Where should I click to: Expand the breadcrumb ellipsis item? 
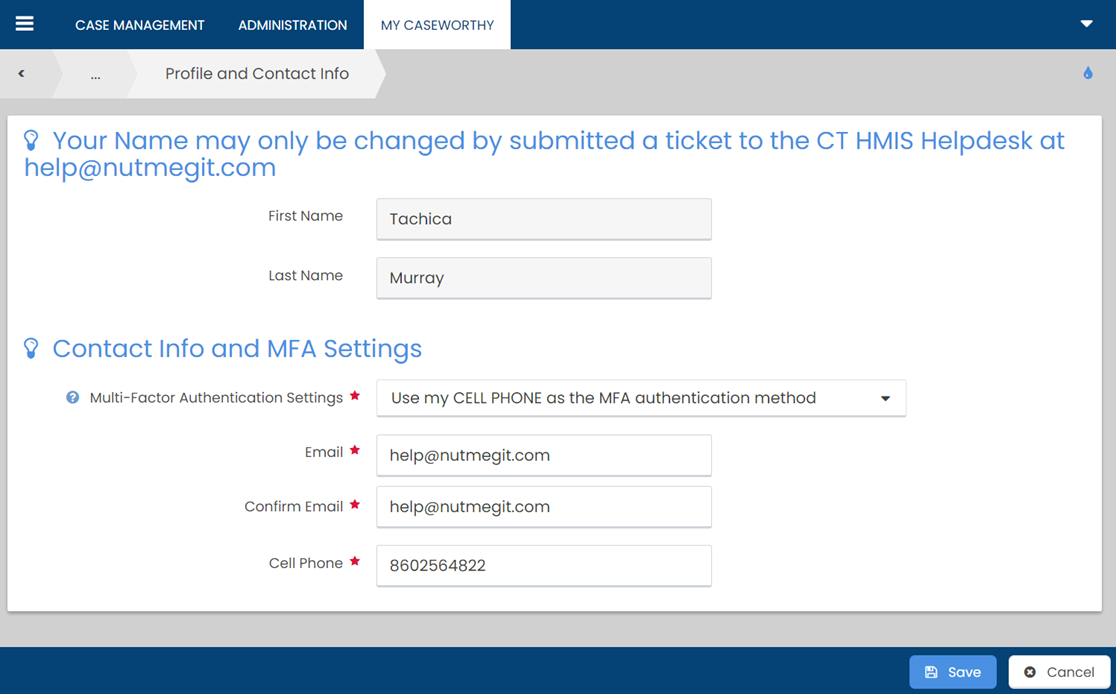[x=95, y=74]
